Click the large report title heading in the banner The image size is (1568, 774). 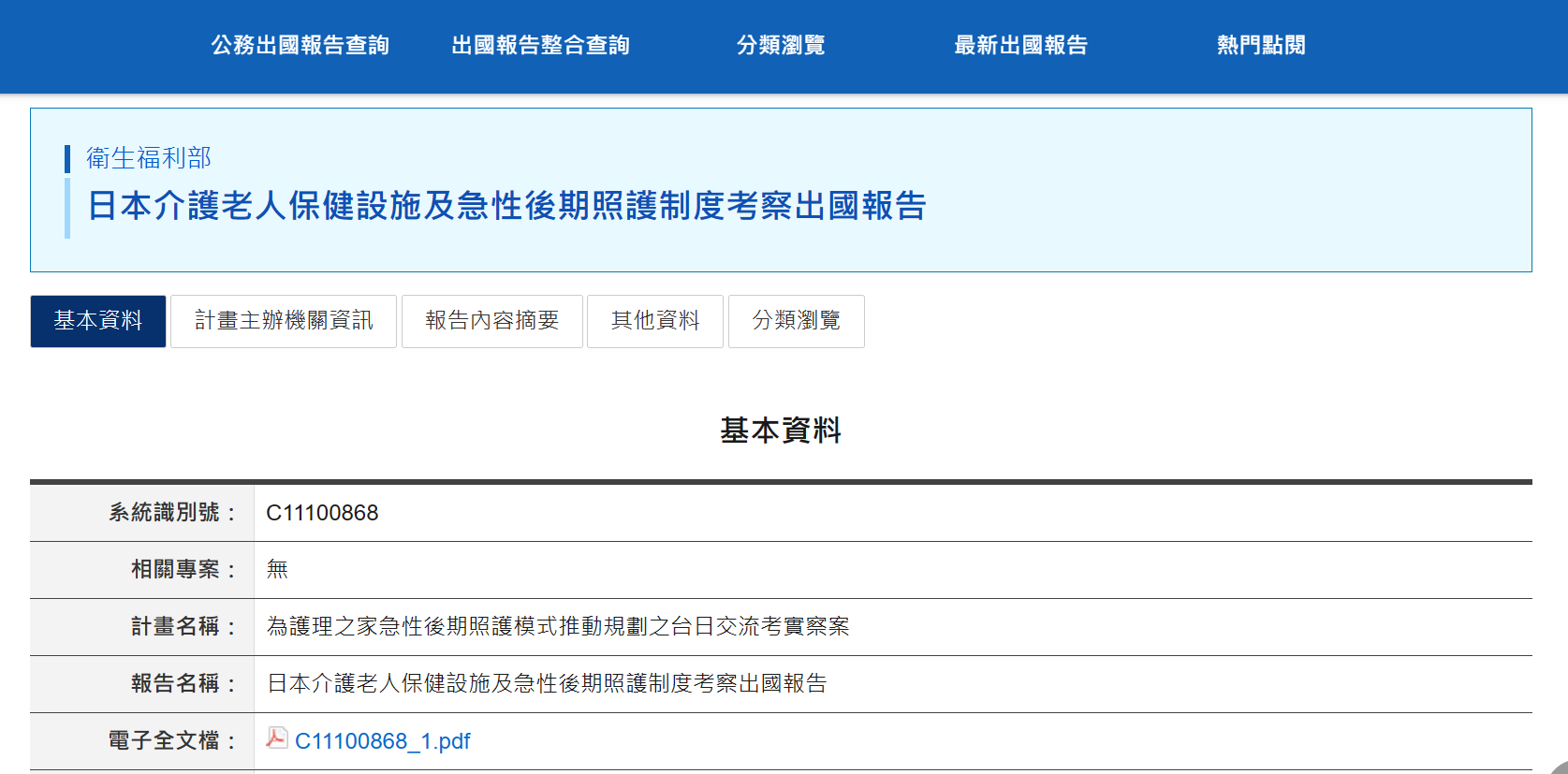click(x=506, y=206)
